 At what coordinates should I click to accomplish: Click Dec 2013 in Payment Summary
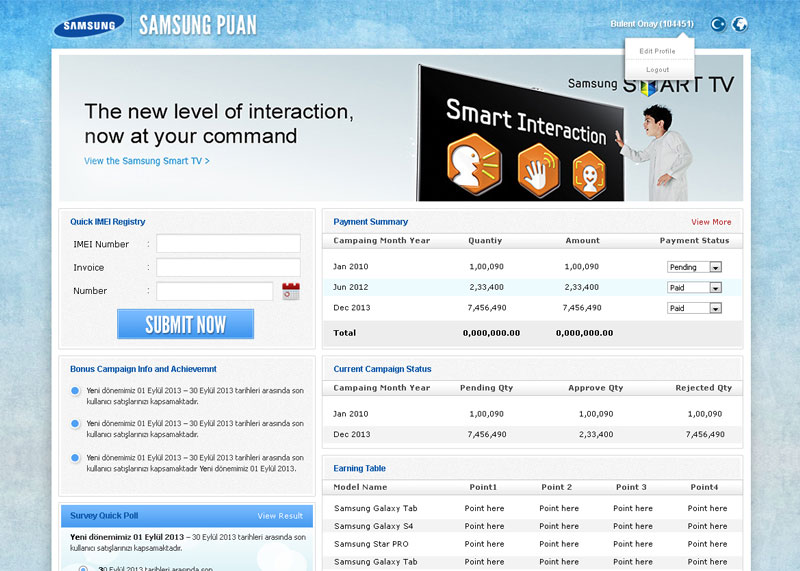(352, 308)
